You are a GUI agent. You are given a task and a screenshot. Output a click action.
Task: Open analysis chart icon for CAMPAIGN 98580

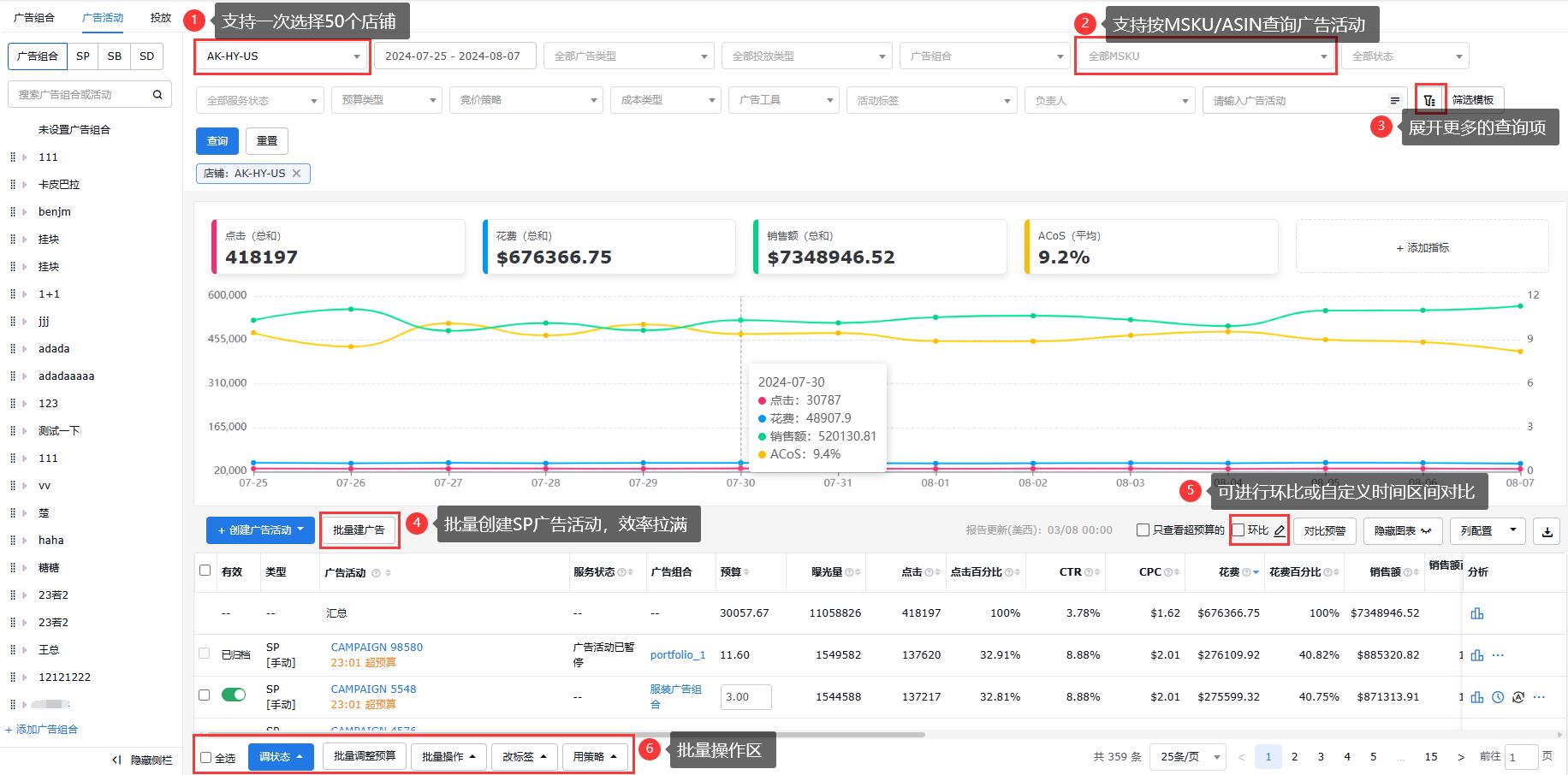[x=1477, y=655]
